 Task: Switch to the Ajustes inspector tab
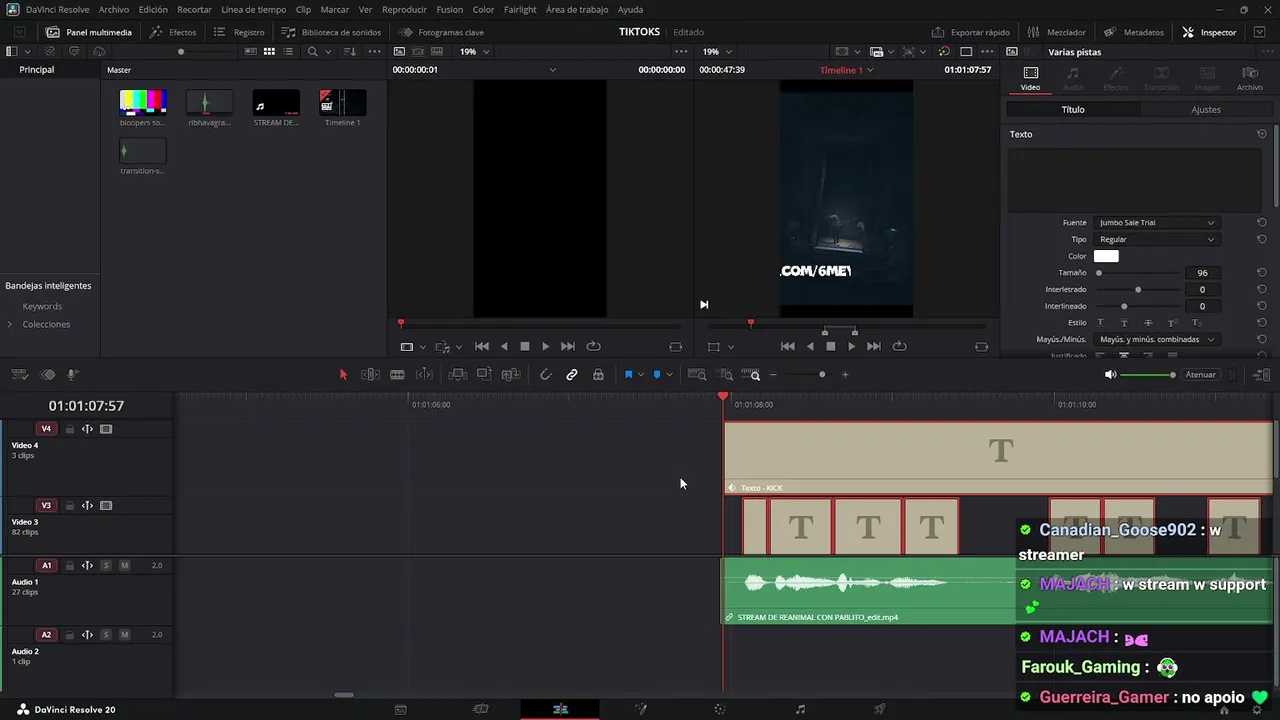point(1206,110)
